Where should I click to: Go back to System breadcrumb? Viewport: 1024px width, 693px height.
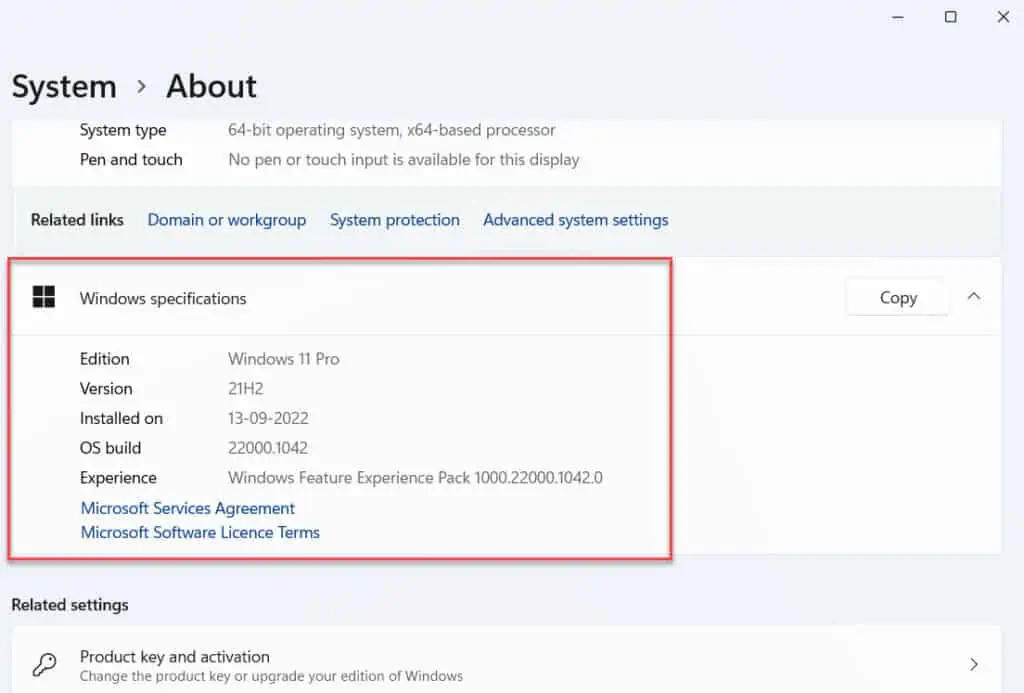pos(64,86)
